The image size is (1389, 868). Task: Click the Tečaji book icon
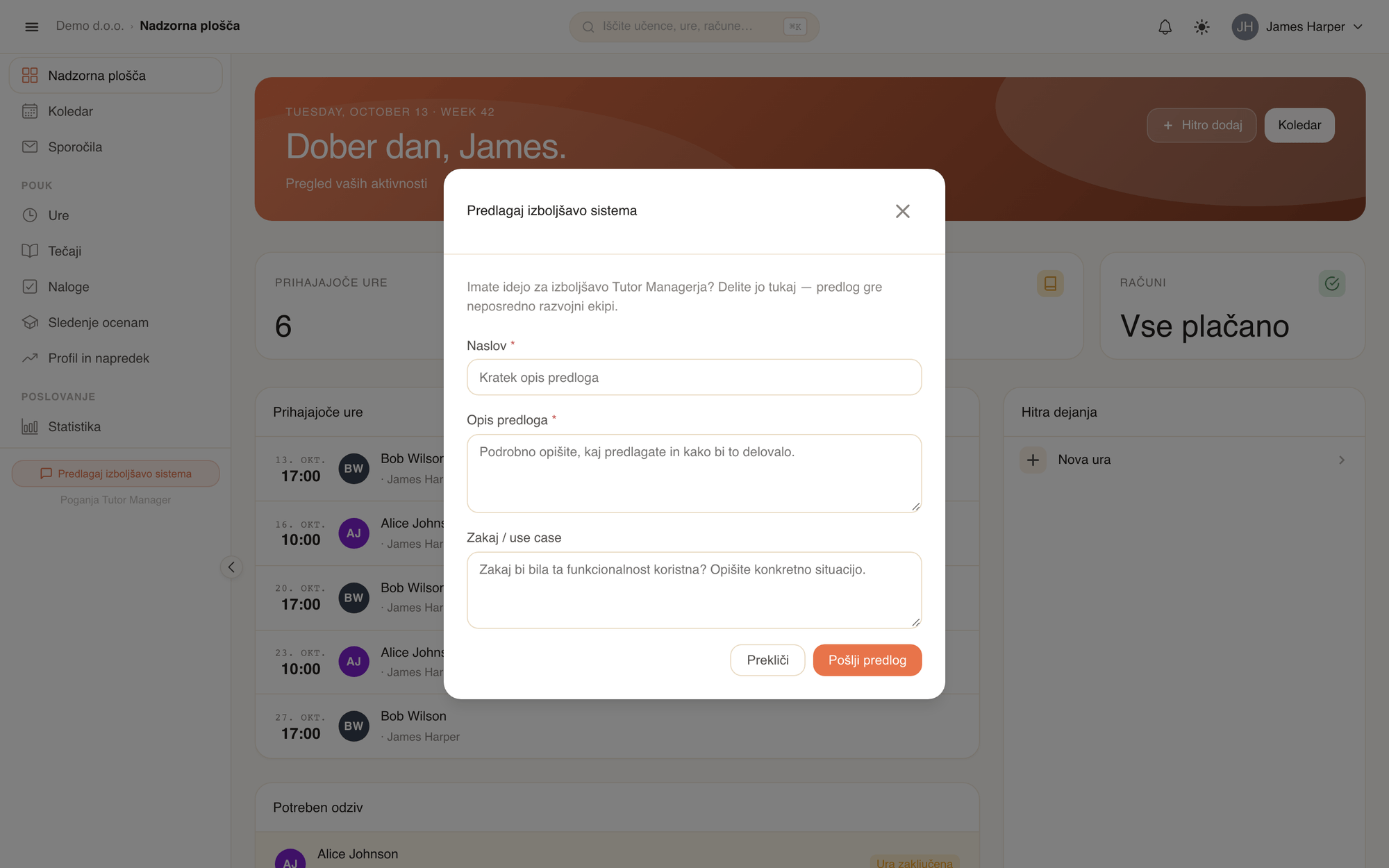(x=30, y=251)
